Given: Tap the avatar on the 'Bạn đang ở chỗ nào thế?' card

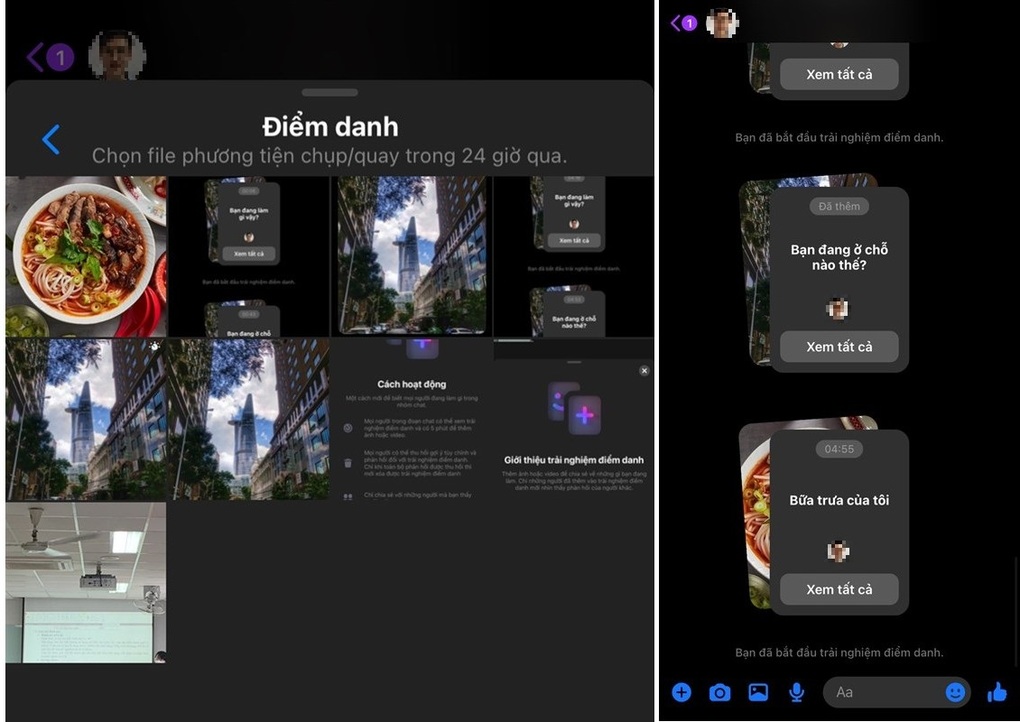Looking at the screenshot, I should [839, 308].
